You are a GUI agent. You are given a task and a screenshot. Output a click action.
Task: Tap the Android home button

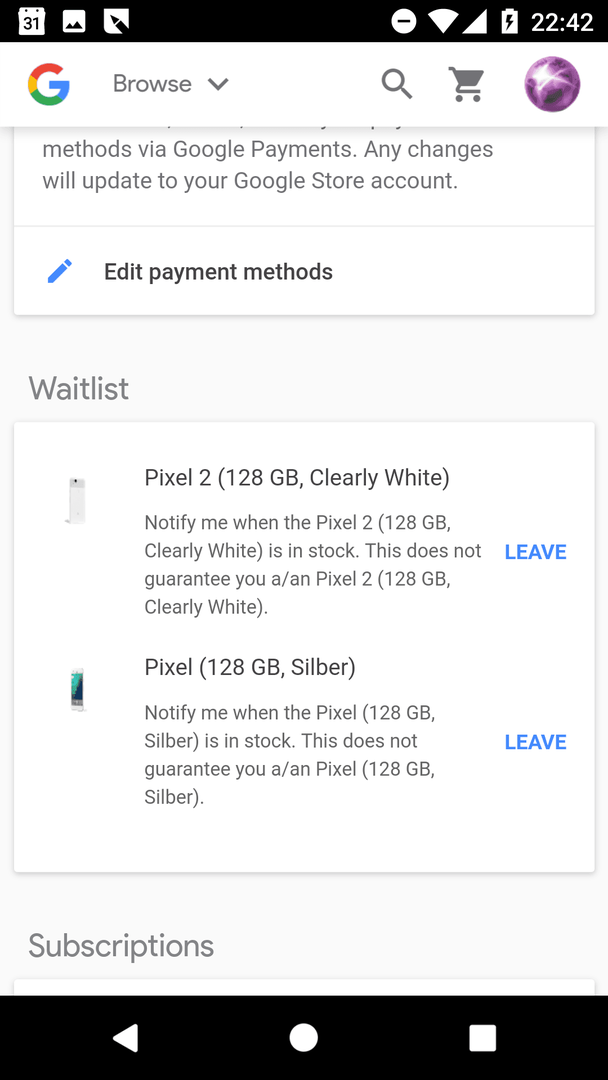pyautogui.click(x=304, y=1037)
